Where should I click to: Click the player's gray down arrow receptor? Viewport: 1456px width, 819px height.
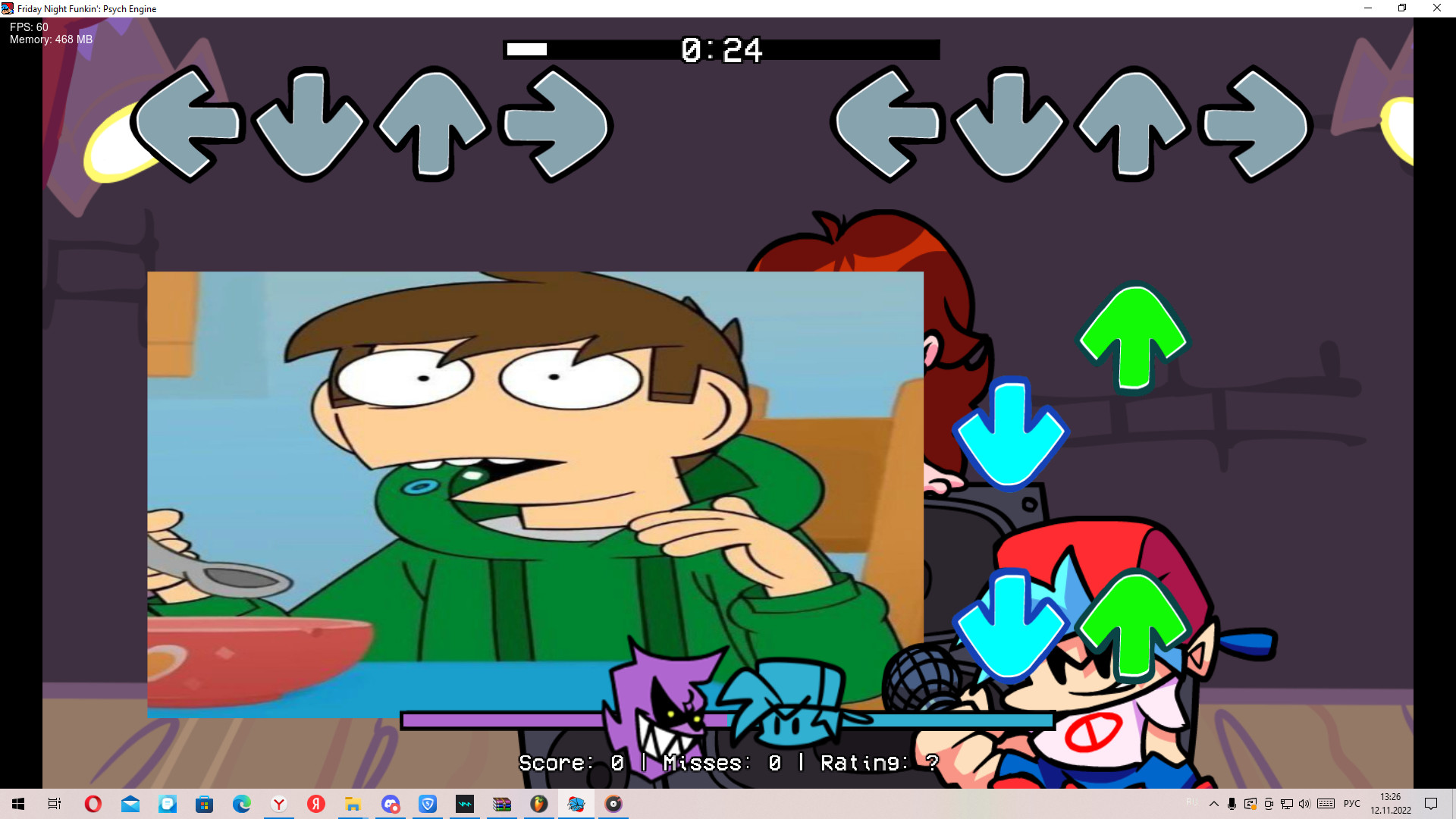[1009, 124]
